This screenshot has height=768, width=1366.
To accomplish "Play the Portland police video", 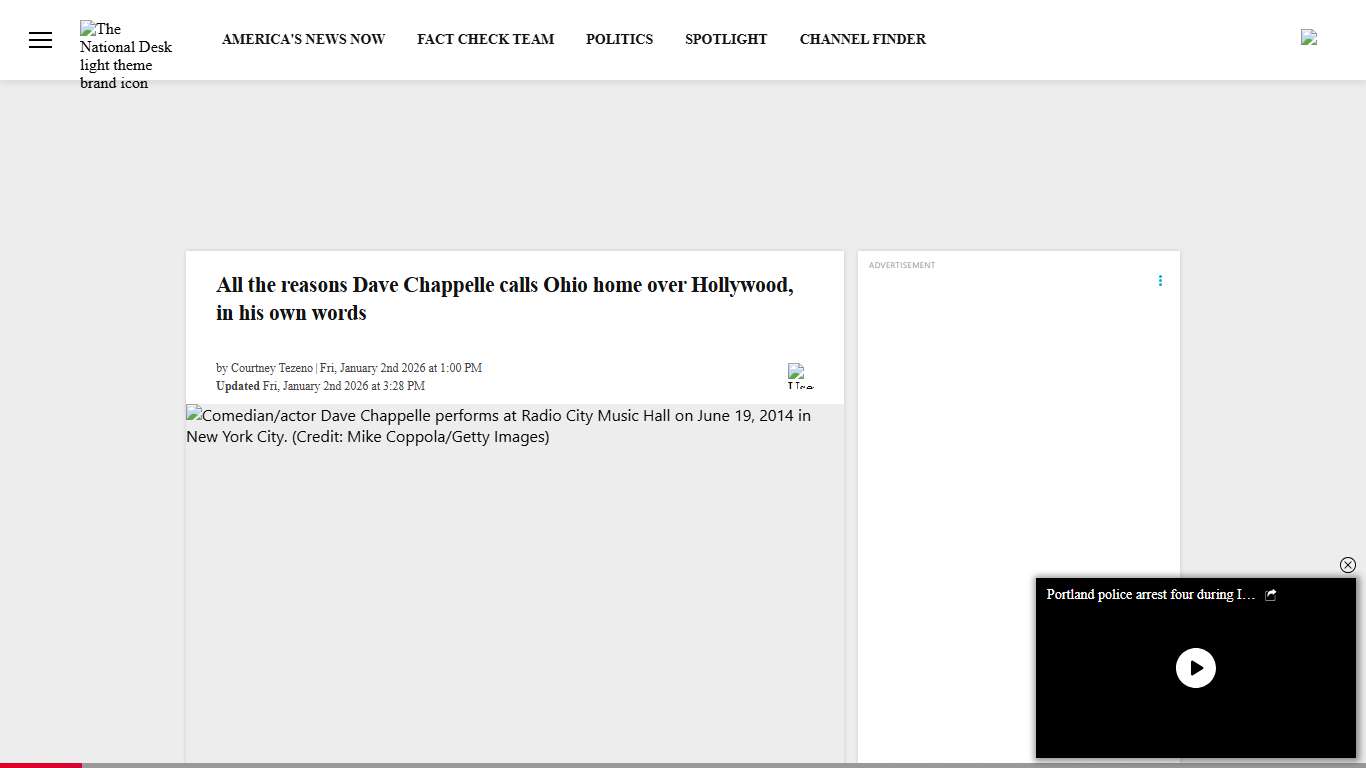I will [1196, 668].
